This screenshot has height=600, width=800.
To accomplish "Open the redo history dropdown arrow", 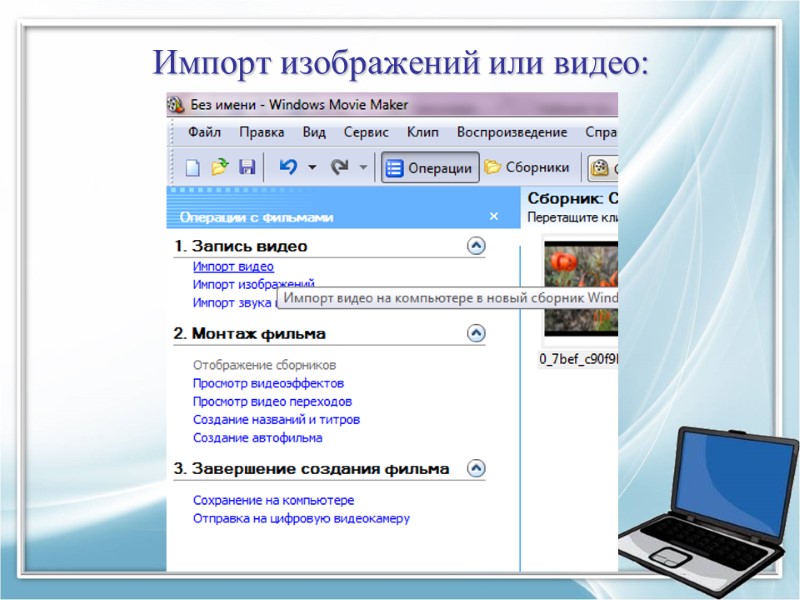I will coord(363,167).
